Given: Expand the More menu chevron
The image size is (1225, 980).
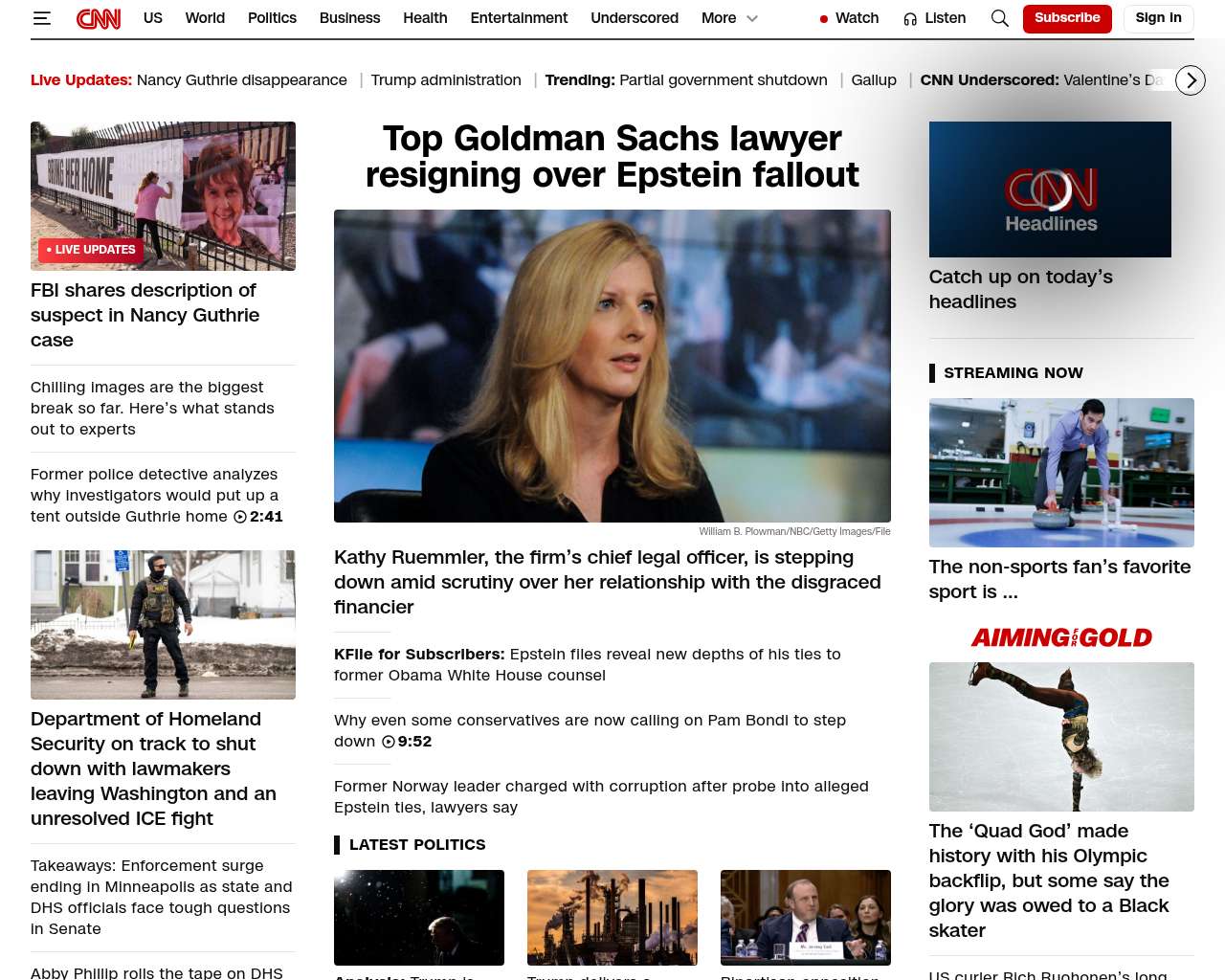Looking at the screenshot, I should tap(752, 18).
